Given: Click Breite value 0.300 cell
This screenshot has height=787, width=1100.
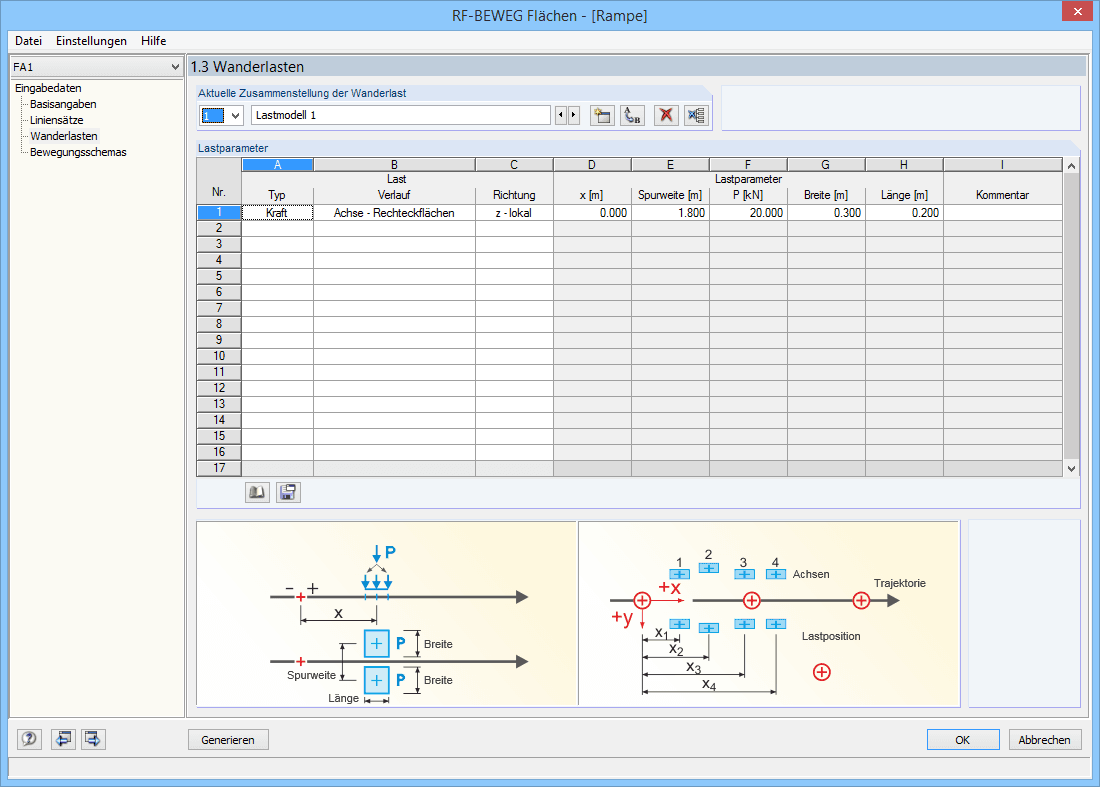Looking at the screenshot, I should coord(826,213).
